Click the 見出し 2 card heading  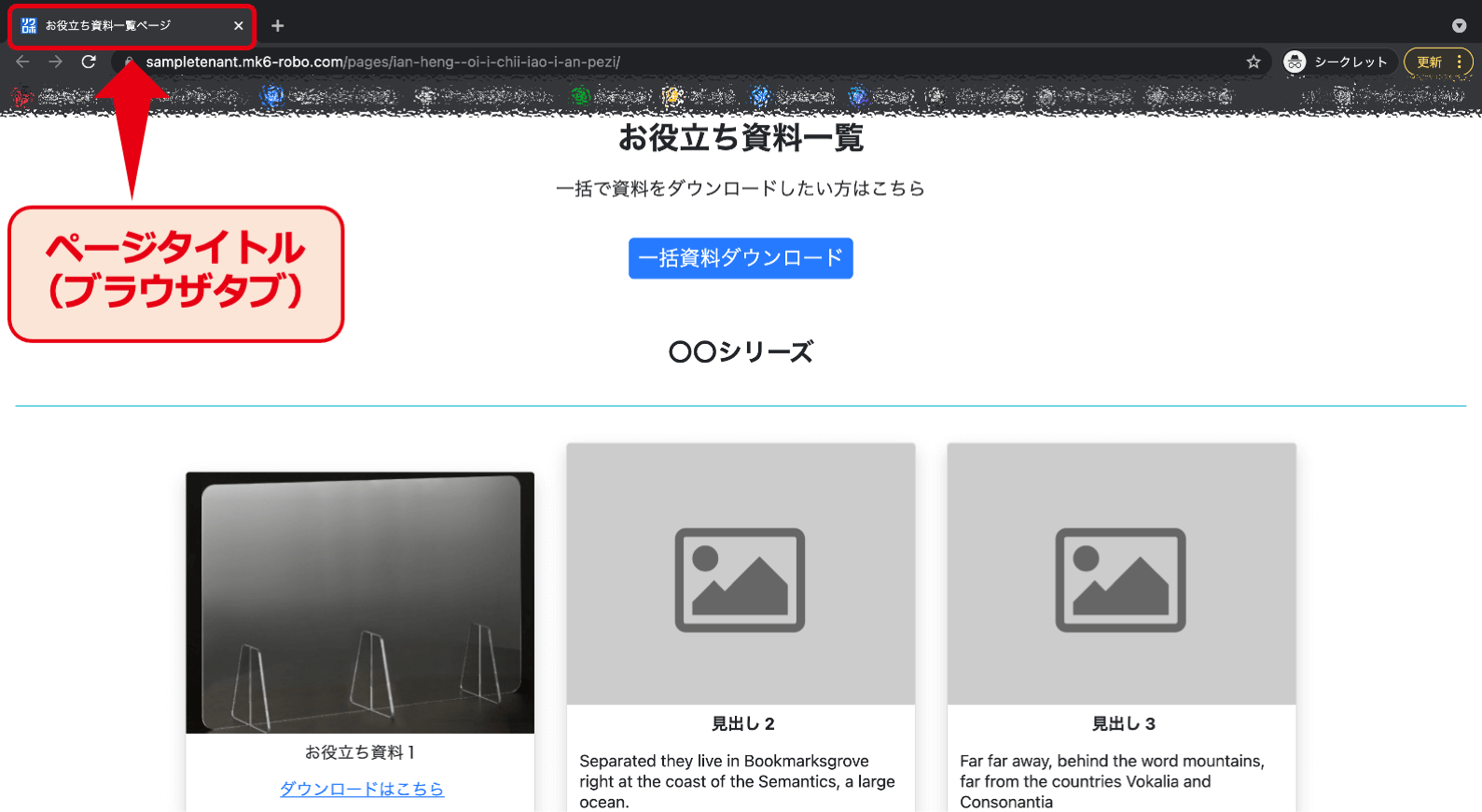pos(742,723)
